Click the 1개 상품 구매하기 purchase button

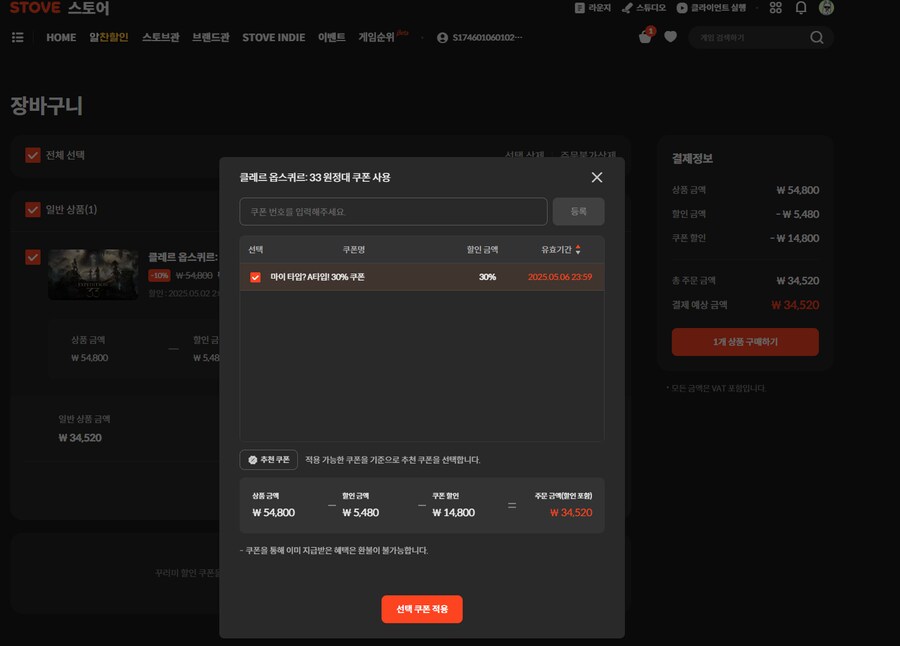click(745, 341)
